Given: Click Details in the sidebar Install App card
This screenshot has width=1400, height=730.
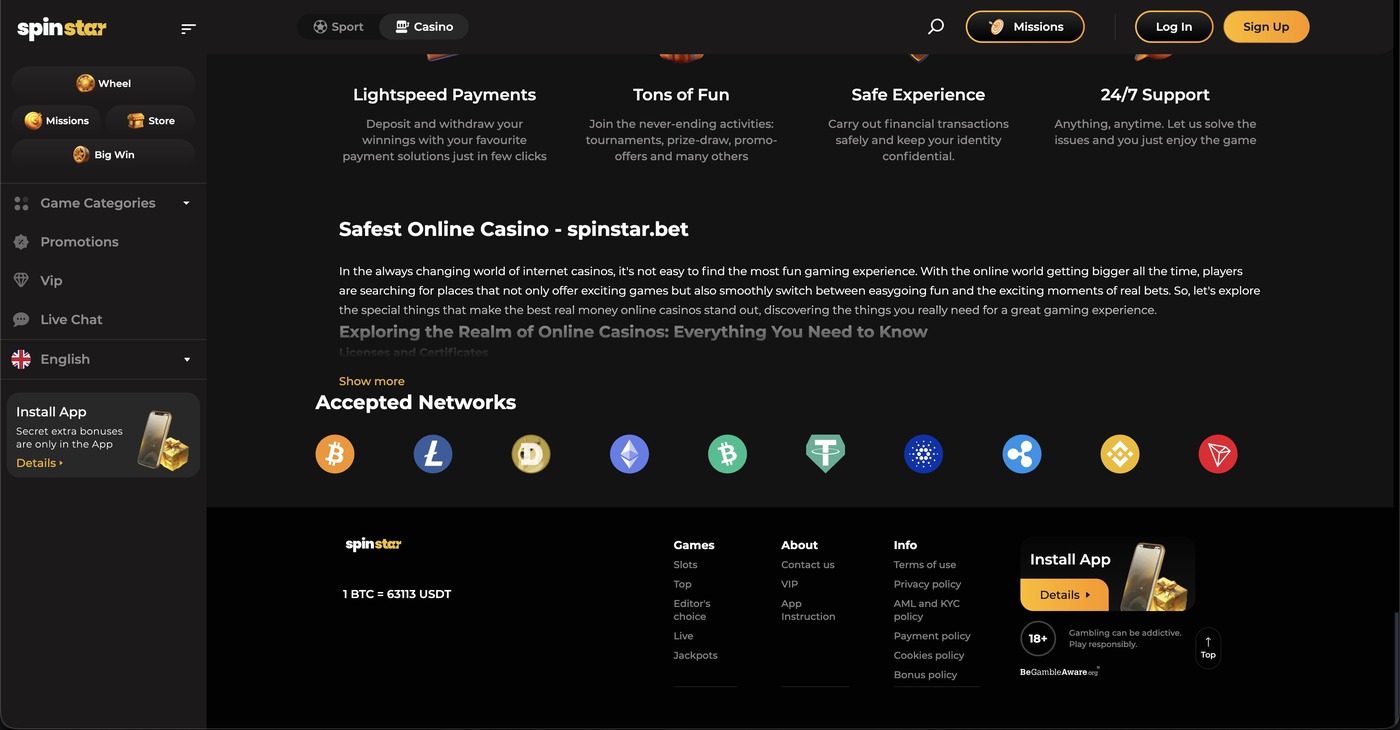Looking at the screenshot, I should click(39, 463).
